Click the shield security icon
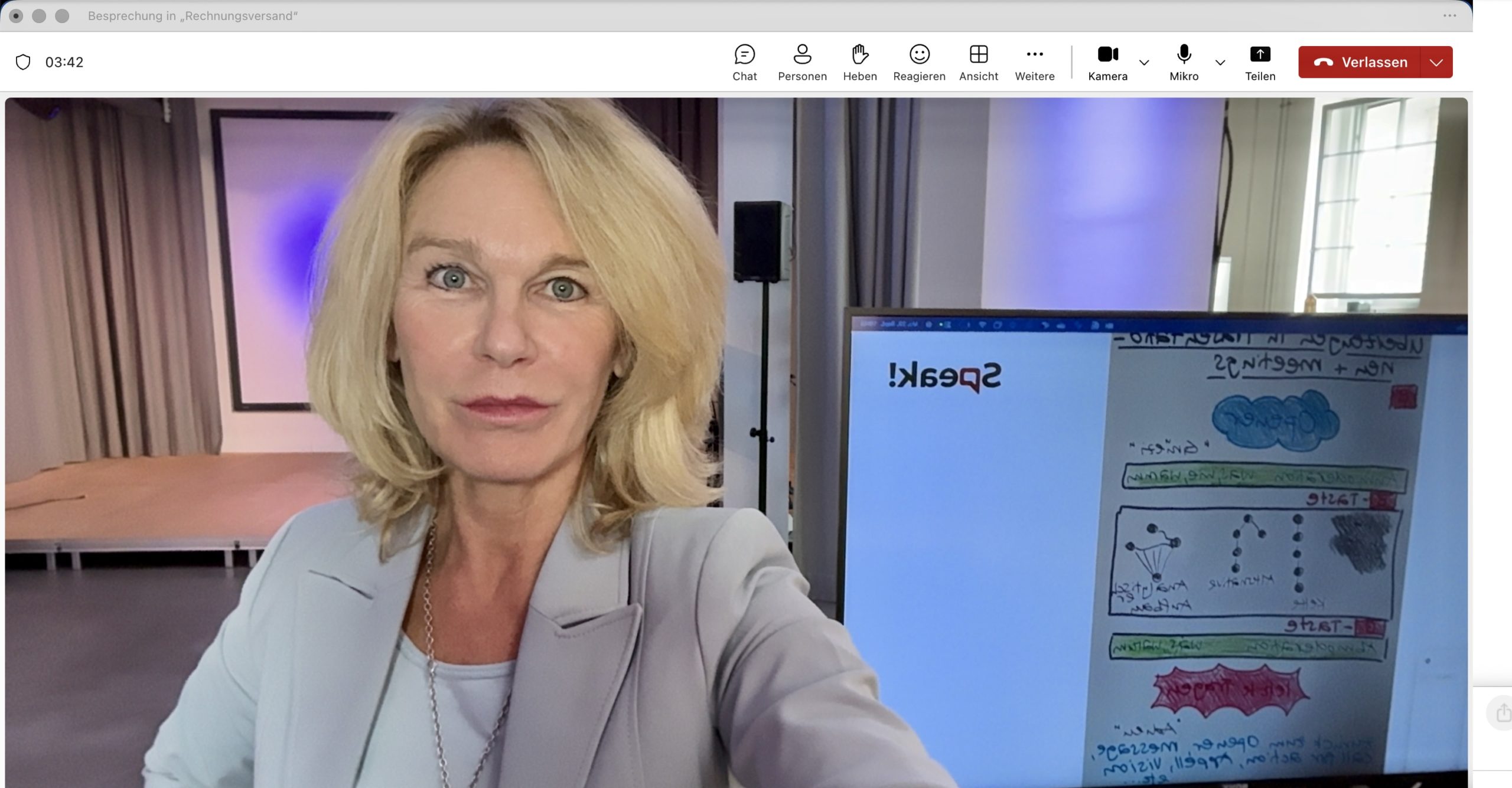The image size is (1512, 788). click(23, 62)
